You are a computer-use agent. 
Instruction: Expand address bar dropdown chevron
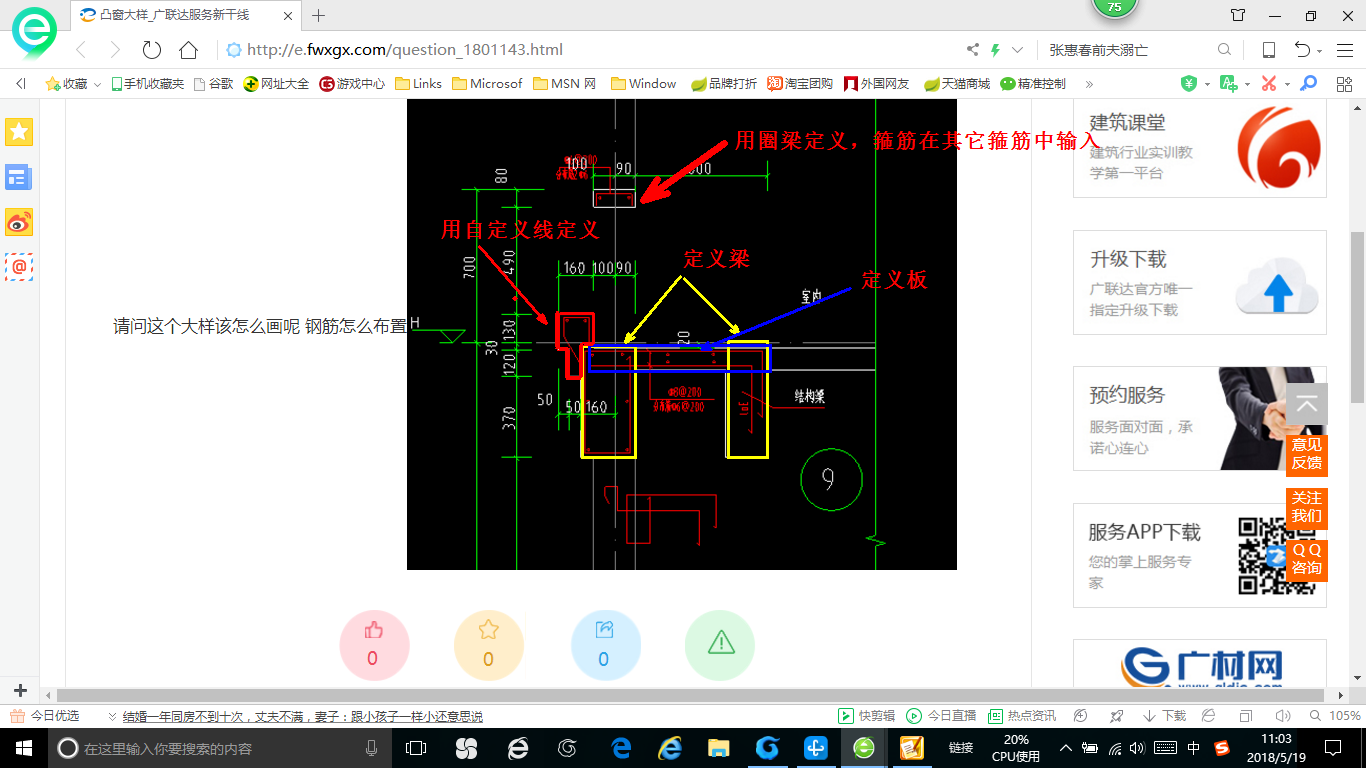point(1018,50)
